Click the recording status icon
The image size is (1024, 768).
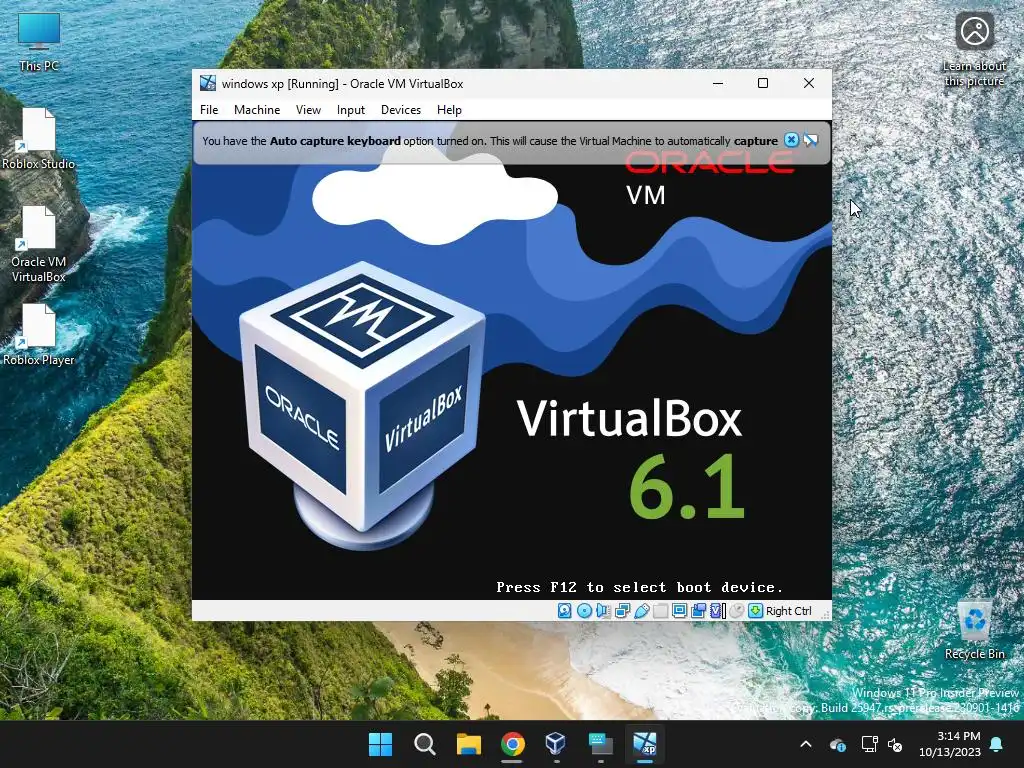tap(698, 611)
